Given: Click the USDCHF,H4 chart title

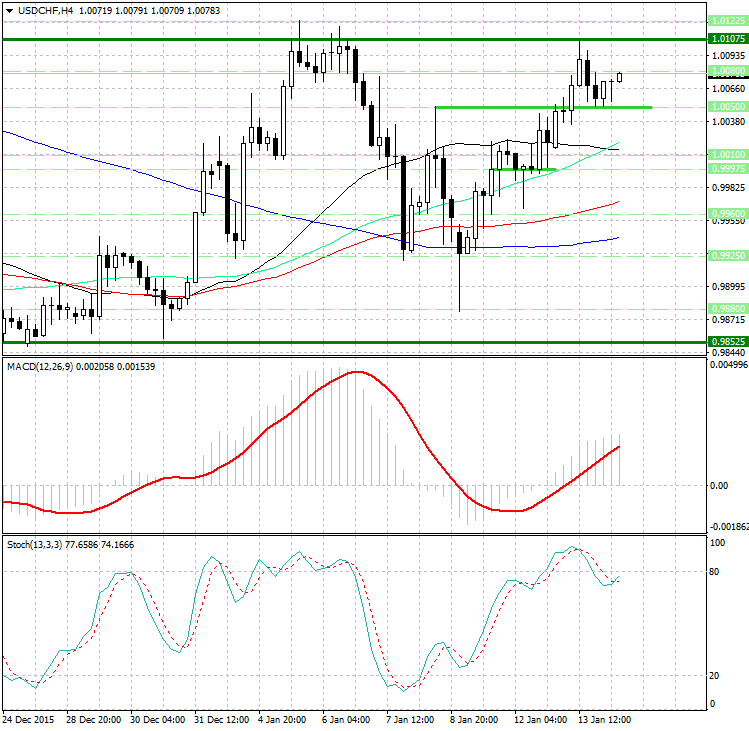Looking at the screenshot, I should pos(38,10).
